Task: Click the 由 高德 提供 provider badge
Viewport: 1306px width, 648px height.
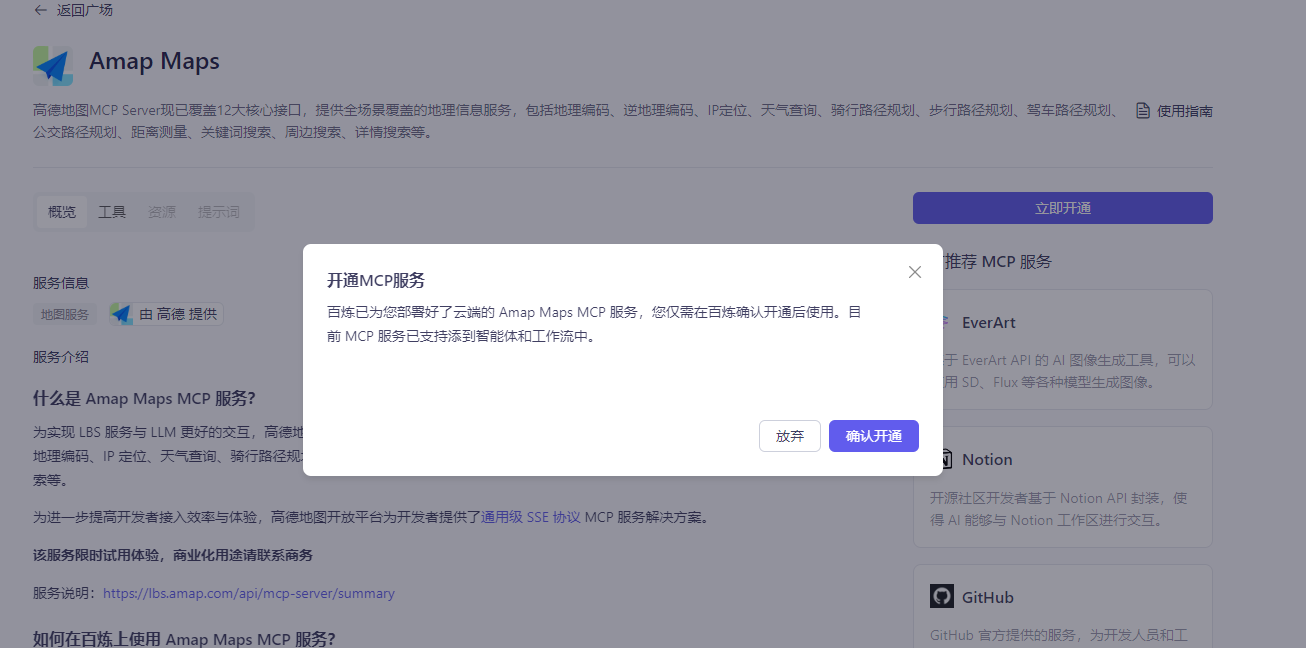Action: click(x=166, y=314)
